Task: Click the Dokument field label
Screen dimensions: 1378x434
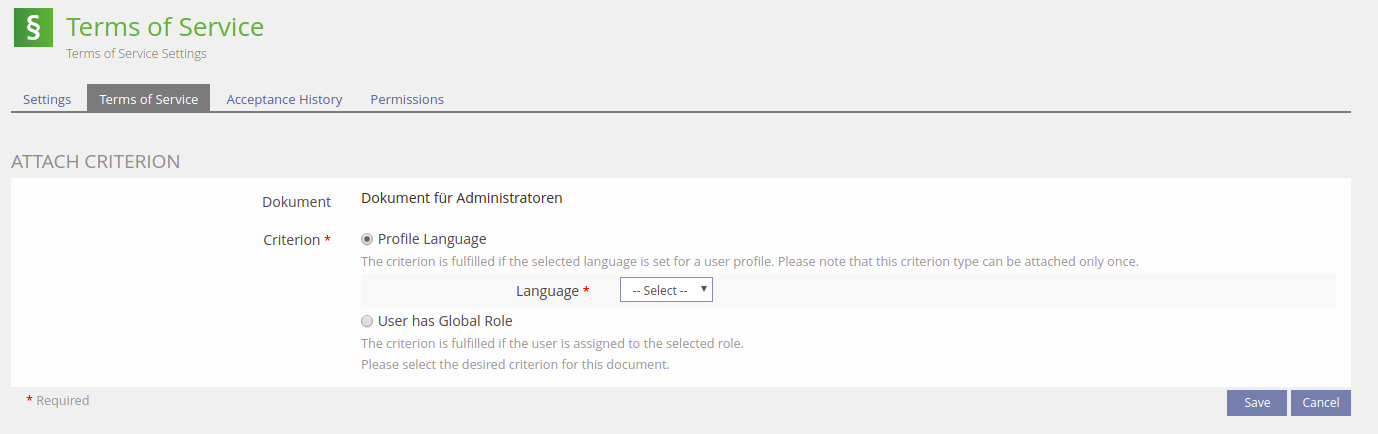Action: [296, 202]
